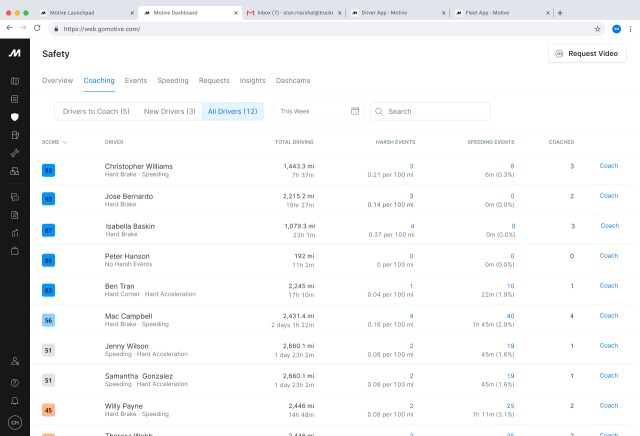Select the New Drivers (3) filter
The width and height of the screenshot is (640, 436).
169,111
